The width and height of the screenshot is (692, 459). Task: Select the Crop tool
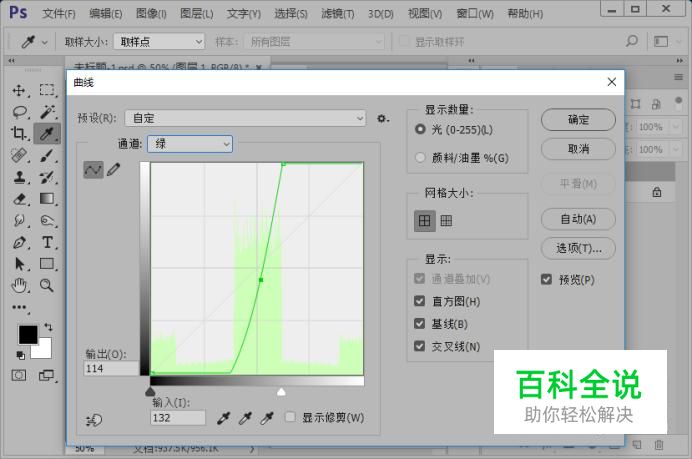[19, 133]
